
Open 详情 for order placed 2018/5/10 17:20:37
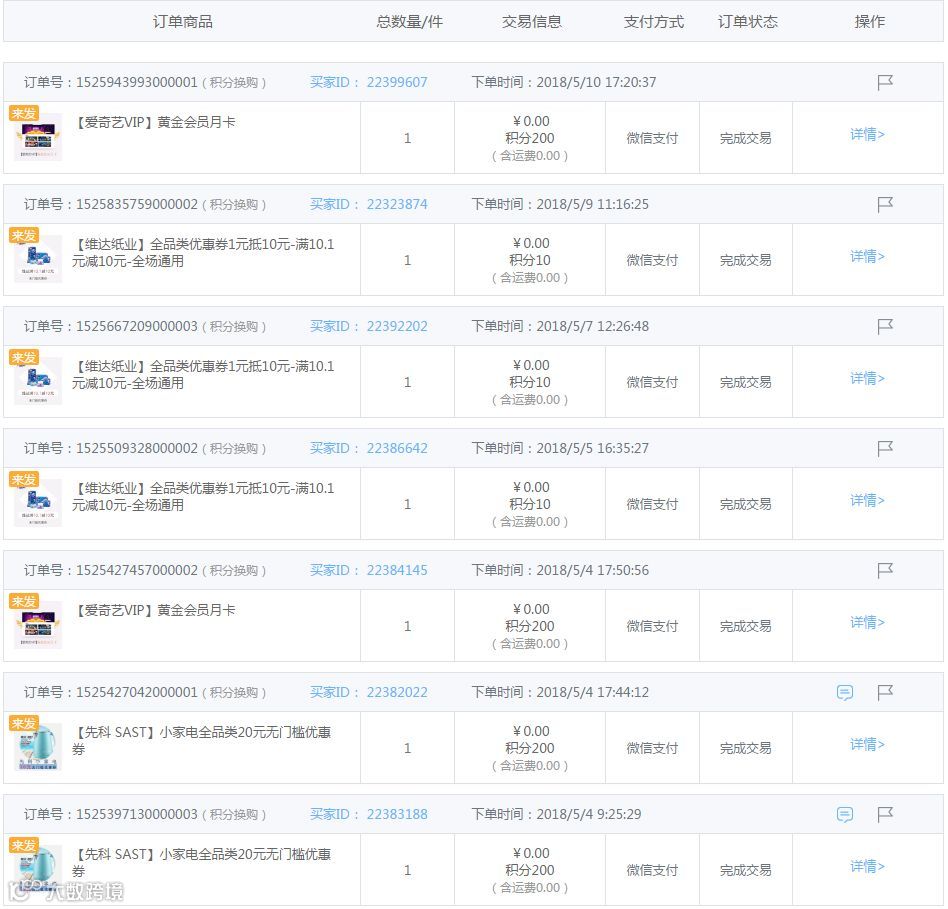point(867,134)
